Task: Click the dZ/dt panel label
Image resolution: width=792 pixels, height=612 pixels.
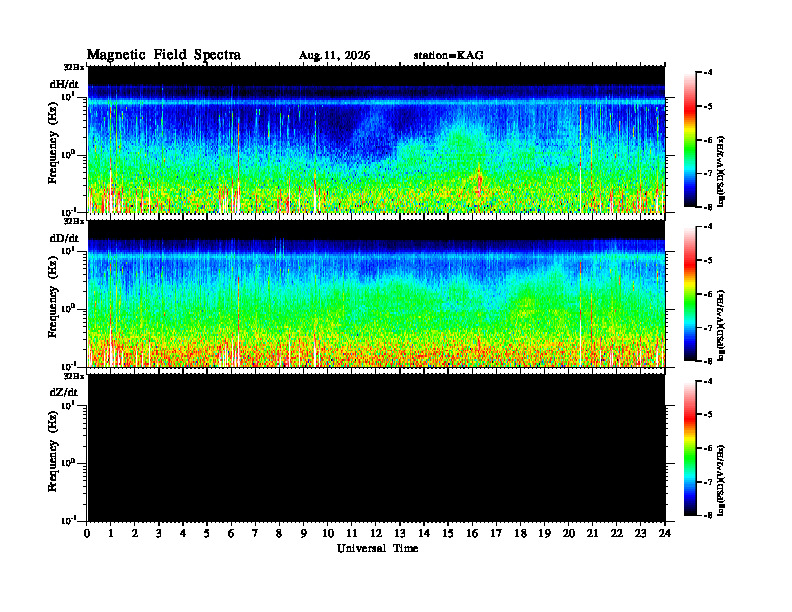Action: pyautogui.click(x=64, y=392)
